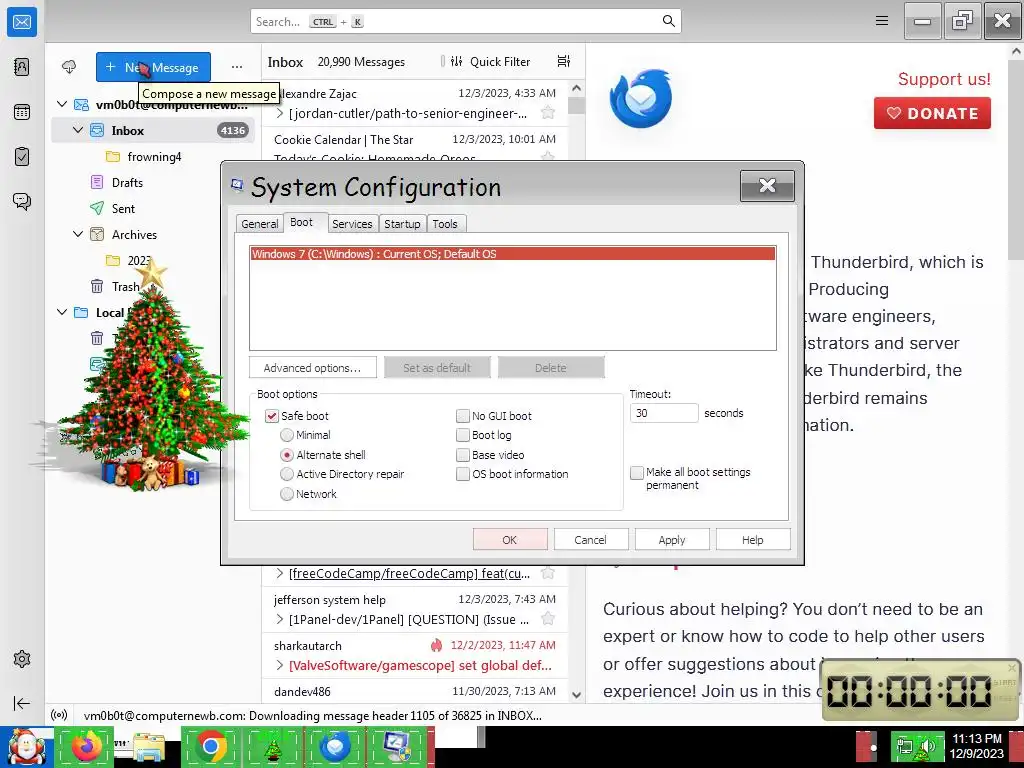
Task: Open Google Chrome from taskbar
Action: pyautogui.click(x=211, y=746)
